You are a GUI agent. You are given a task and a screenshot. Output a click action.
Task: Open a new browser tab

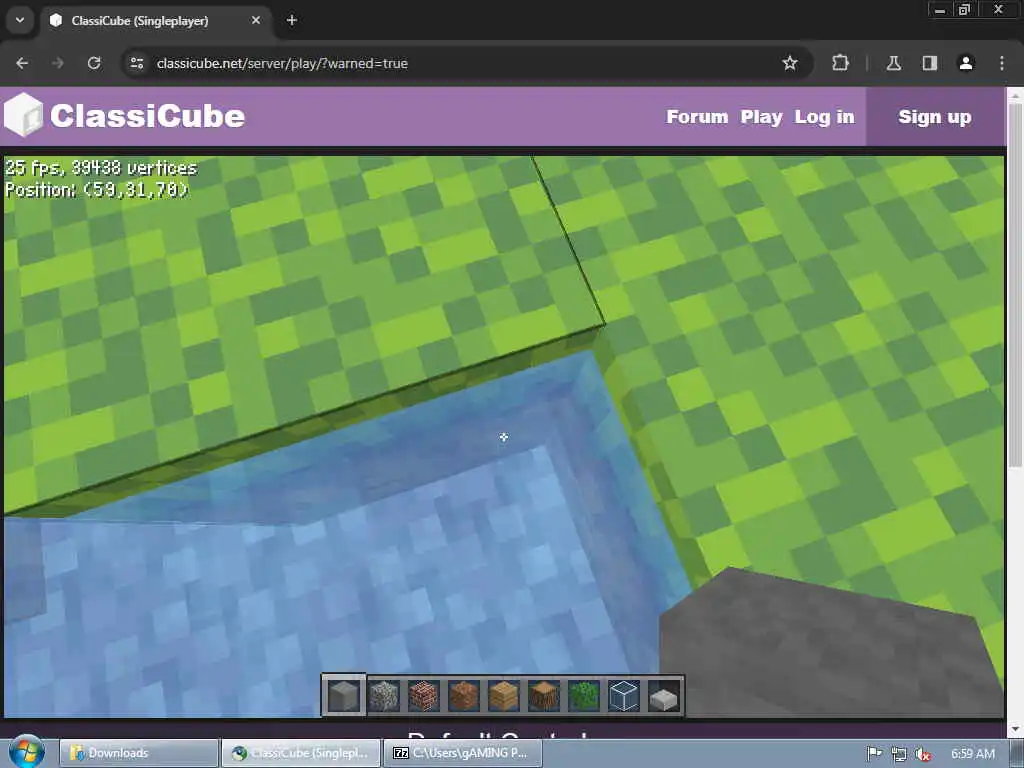pos(292,20)
